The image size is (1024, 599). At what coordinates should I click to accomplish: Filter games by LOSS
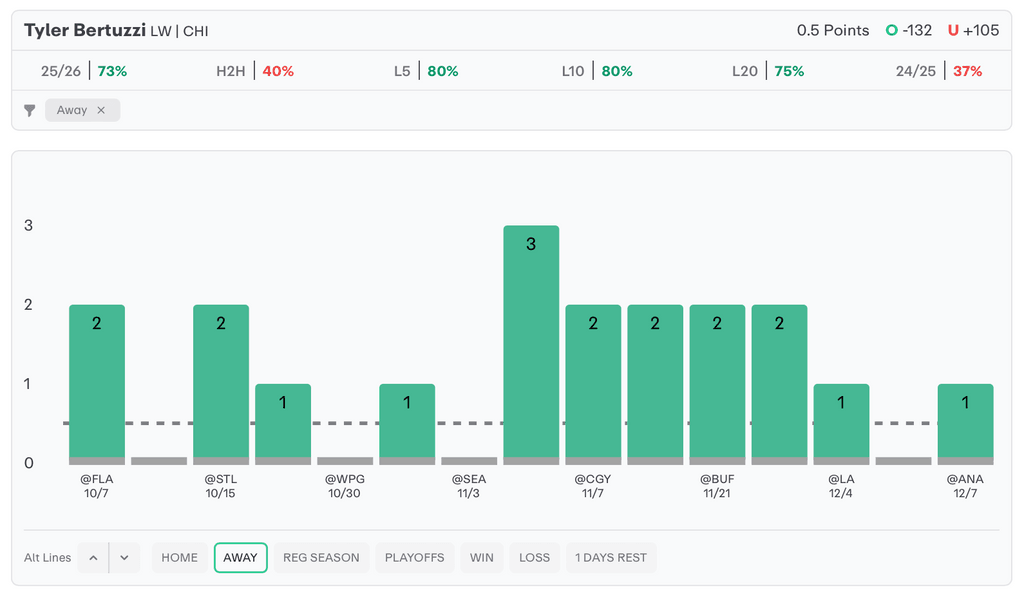point(534,558)
